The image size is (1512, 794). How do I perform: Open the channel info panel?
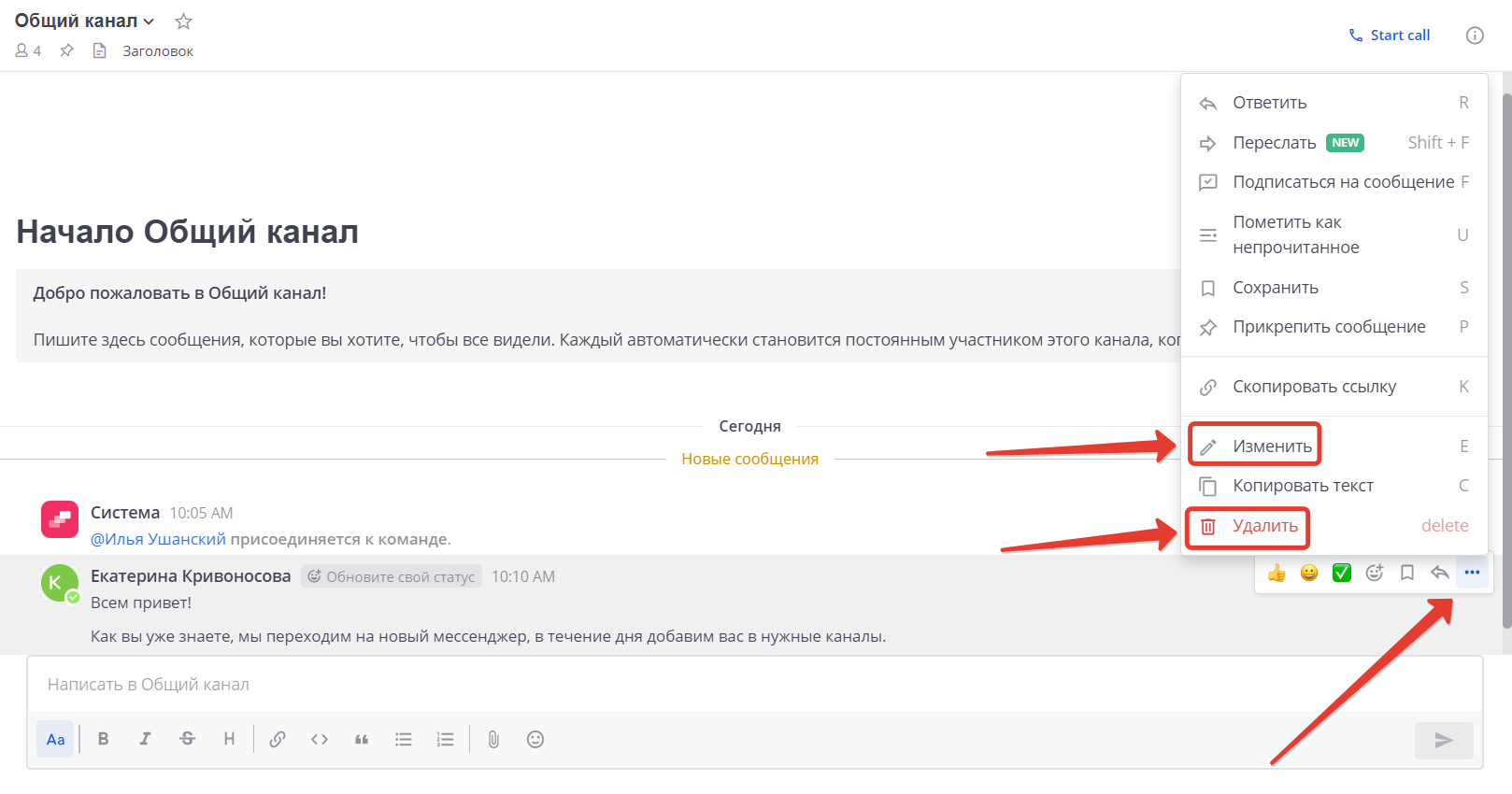pos(1475,35)
